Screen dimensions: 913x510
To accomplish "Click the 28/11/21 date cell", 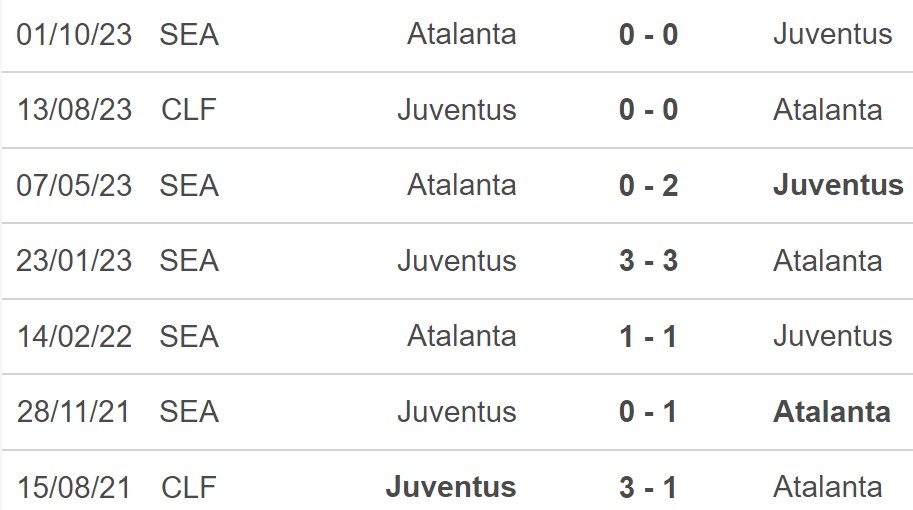I will [x=73, y=412].
